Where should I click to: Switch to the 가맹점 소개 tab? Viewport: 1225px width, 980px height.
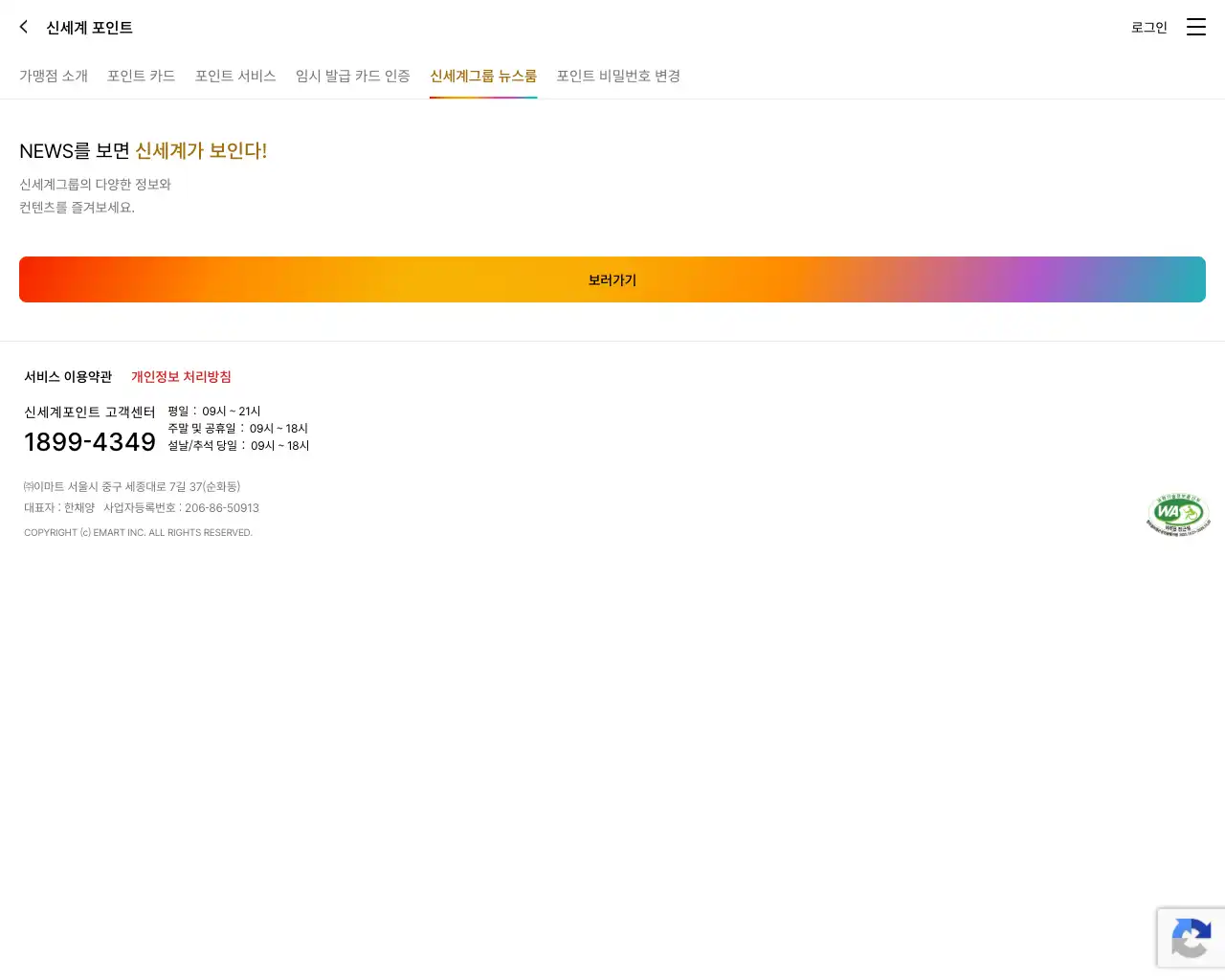(54, 76)
